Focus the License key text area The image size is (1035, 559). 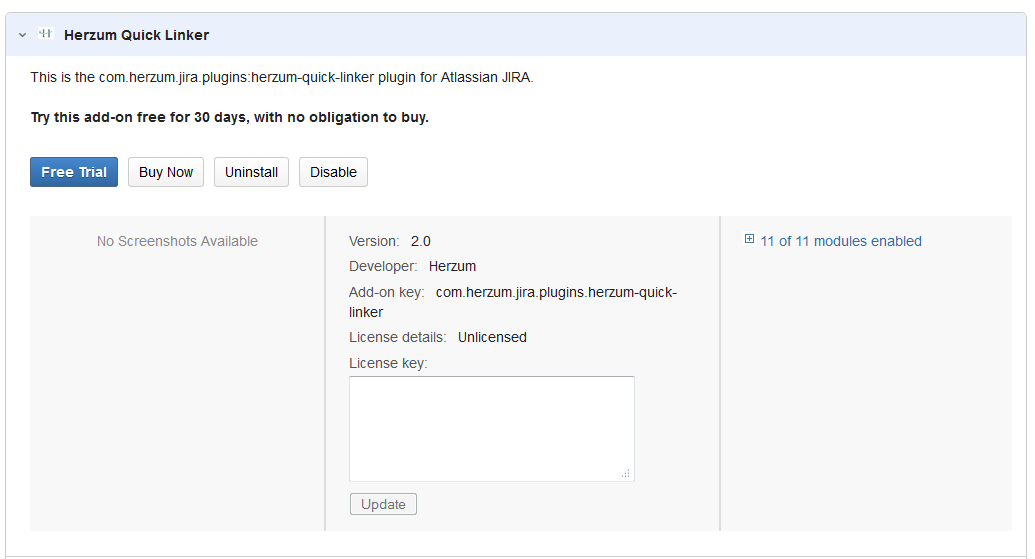(491, 428)
